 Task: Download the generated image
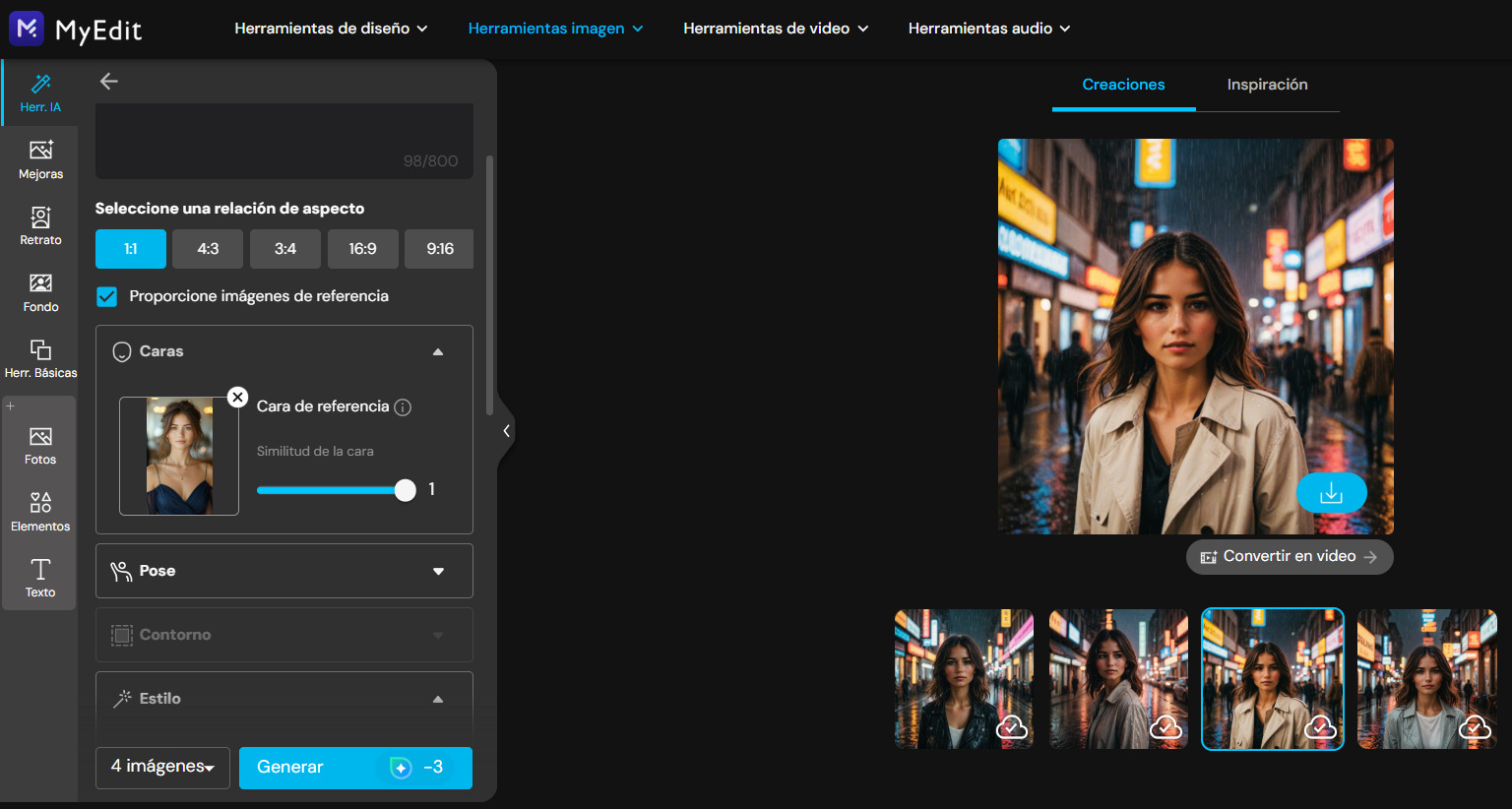click(1331, 493)
